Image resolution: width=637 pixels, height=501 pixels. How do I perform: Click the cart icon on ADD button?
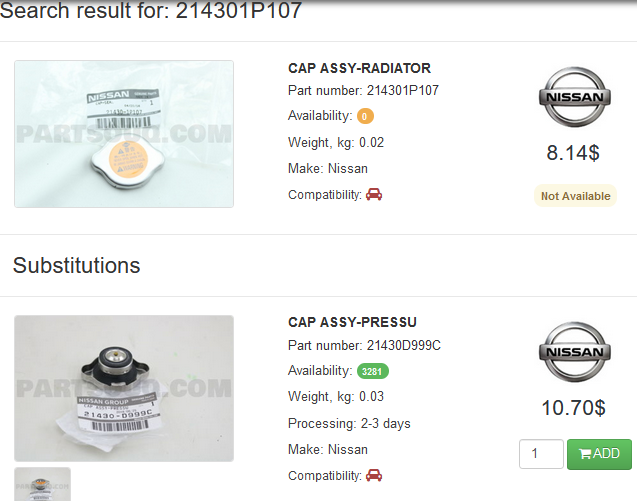click(585, 453)
